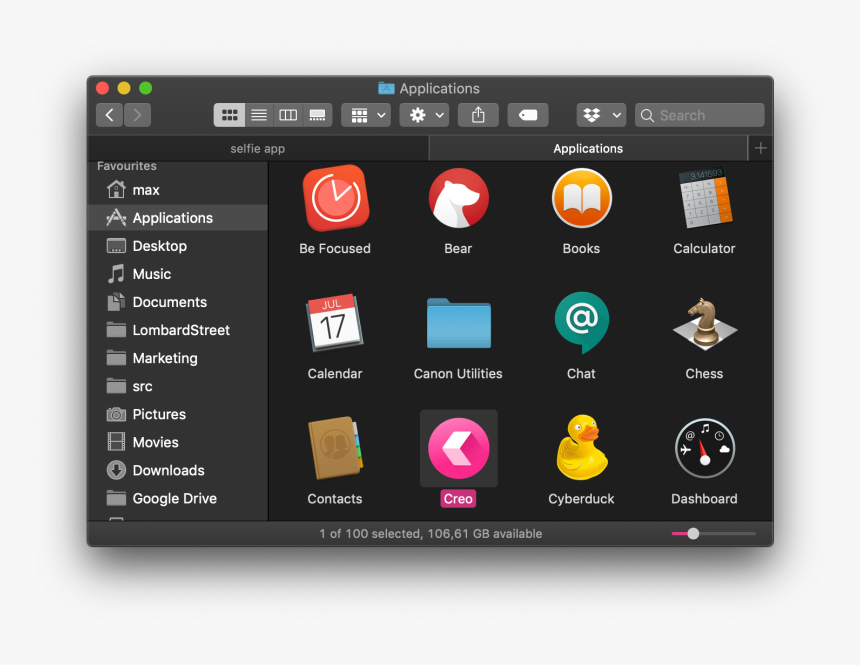This screenshot has width=860, height=665.
Task: Switch to the Applications tab
Action: (x=588, y=148)
